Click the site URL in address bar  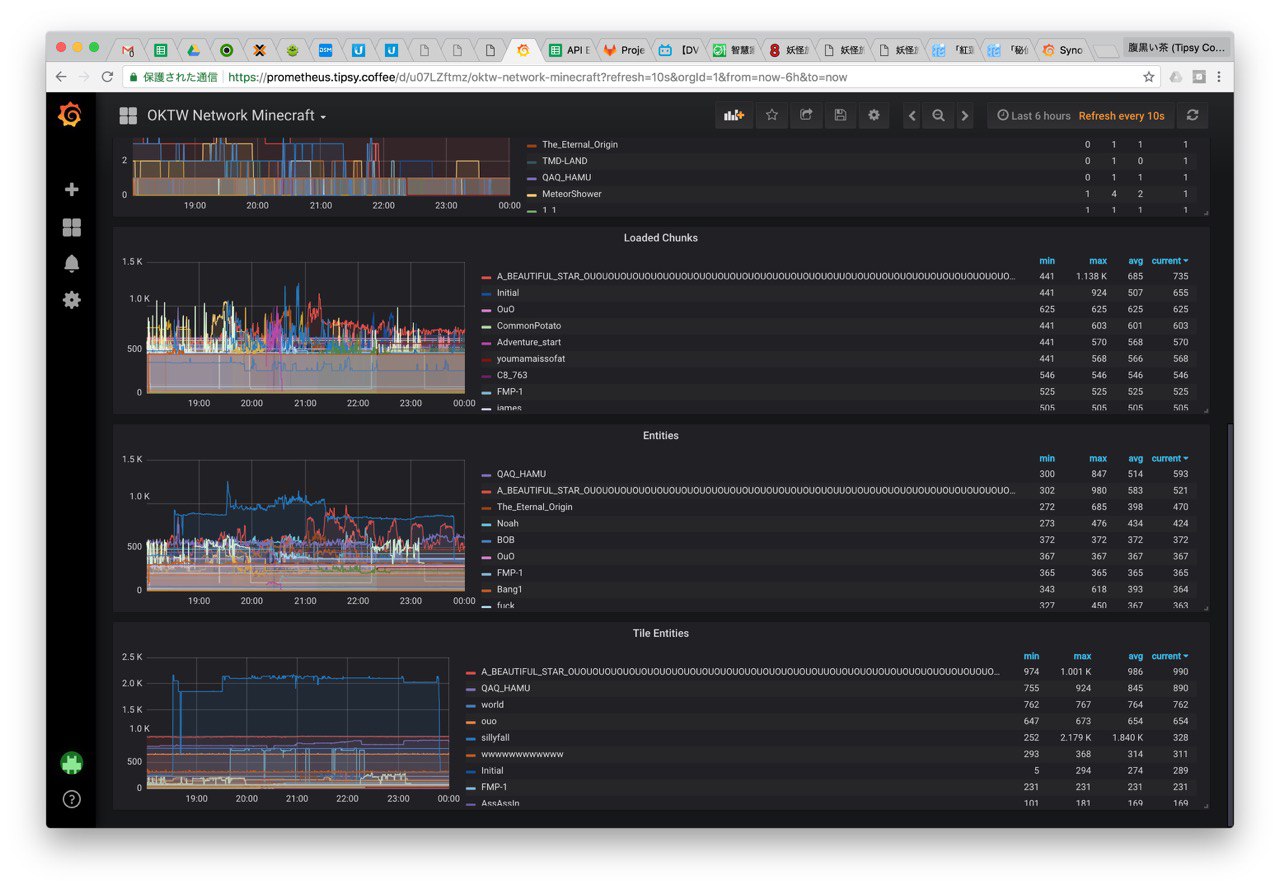pos(538,77)
